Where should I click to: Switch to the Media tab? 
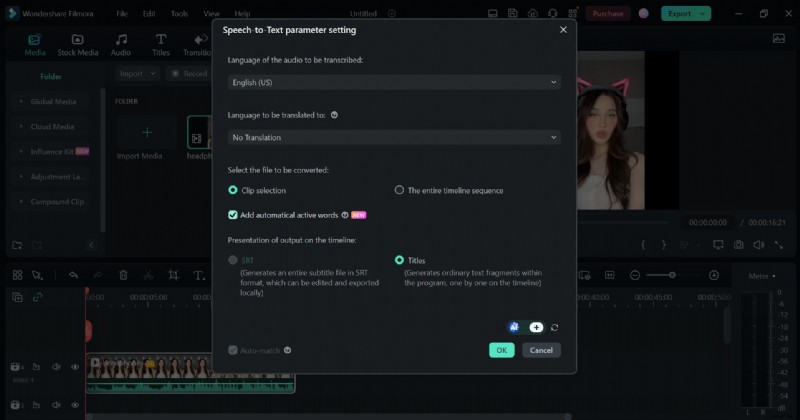click(35, 45)
